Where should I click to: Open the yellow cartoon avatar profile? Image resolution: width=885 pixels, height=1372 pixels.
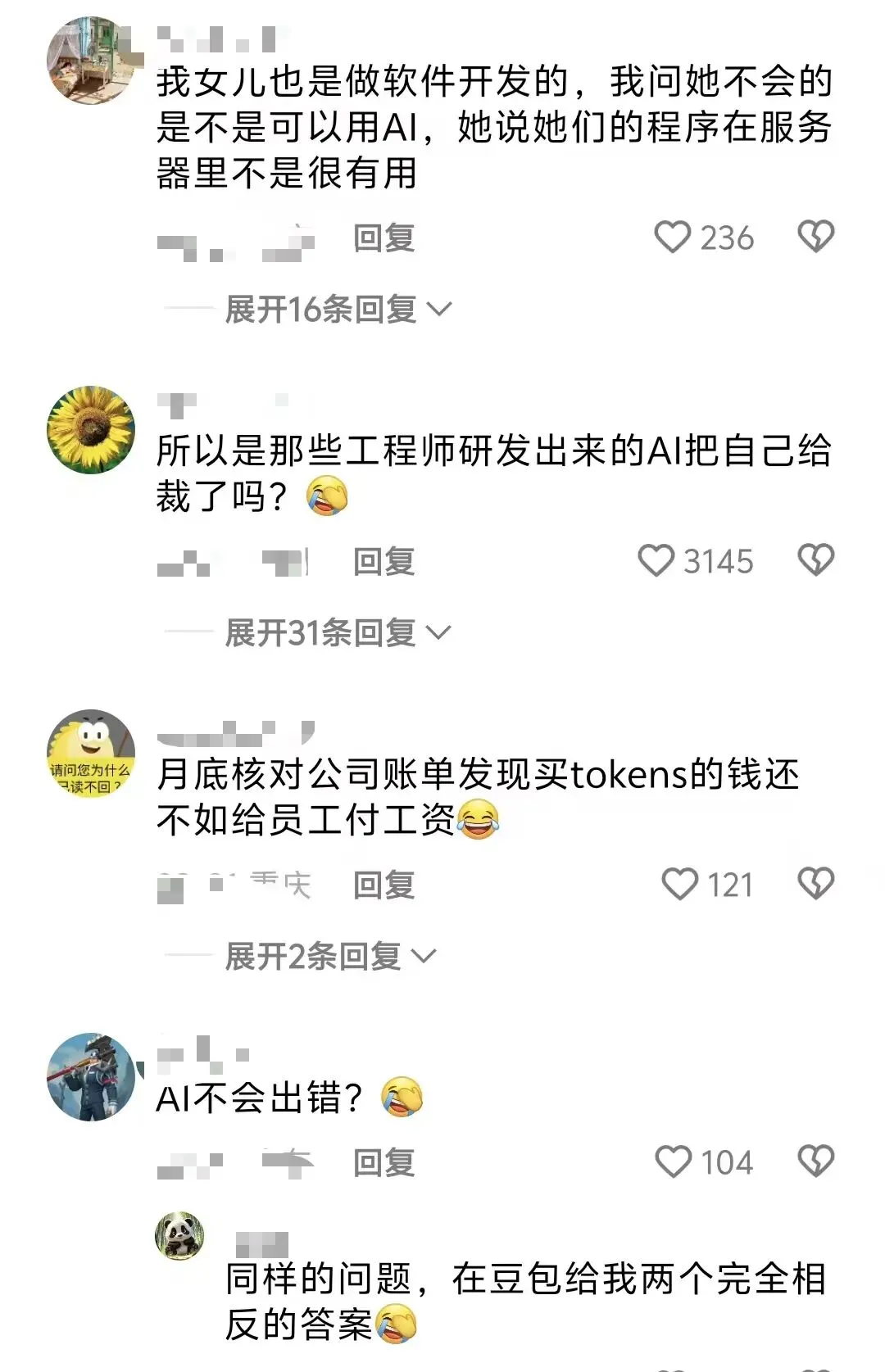click(x=91, y=753)
